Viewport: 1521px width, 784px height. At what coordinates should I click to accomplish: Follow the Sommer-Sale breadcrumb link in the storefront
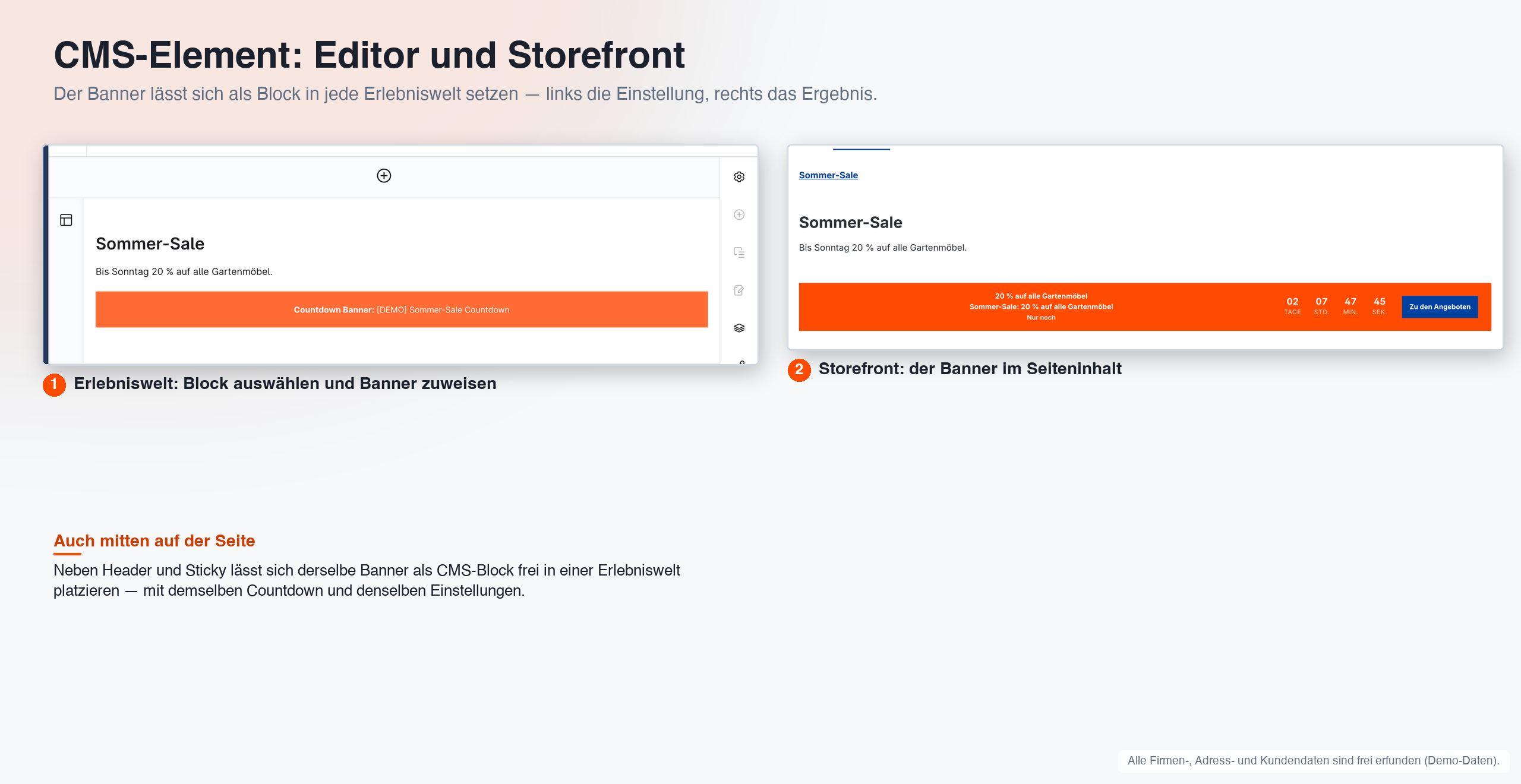[828, 175]
